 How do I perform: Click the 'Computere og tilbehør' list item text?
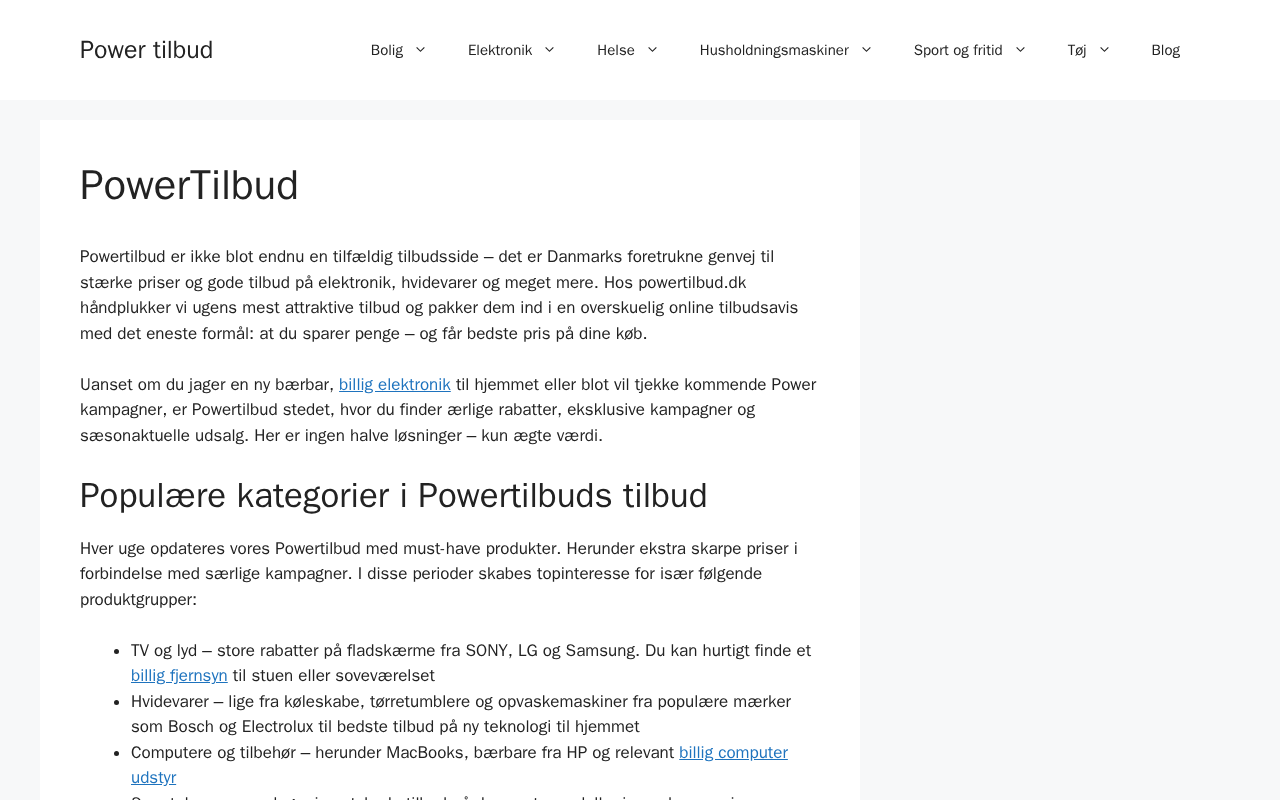[x=459, y=765]
